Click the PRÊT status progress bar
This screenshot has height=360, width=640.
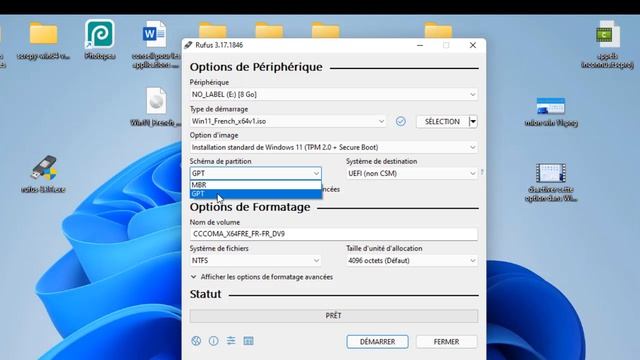tap(333, 316)
